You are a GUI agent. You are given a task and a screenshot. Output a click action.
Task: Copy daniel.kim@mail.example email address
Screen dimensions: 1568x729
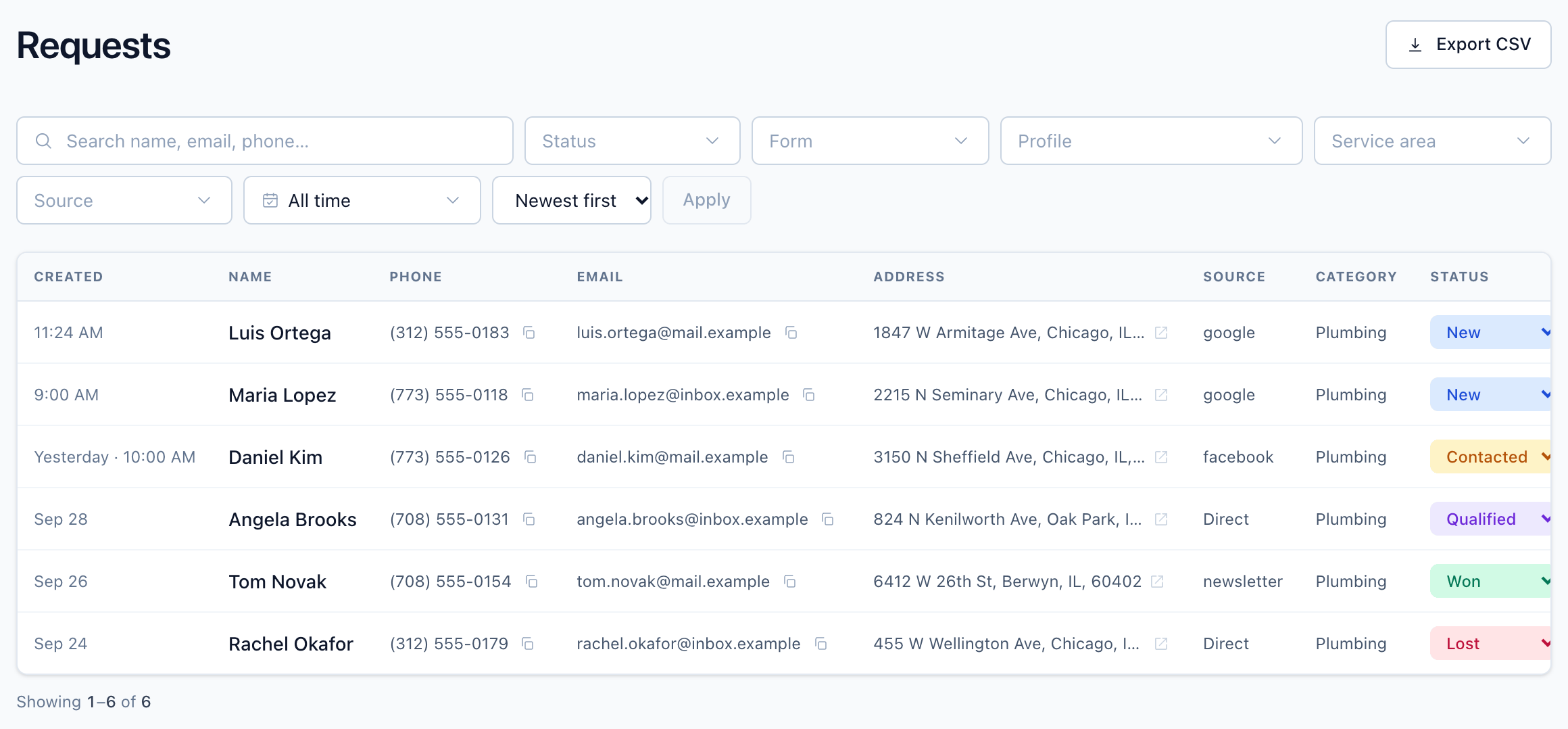(x=788, y=457)
